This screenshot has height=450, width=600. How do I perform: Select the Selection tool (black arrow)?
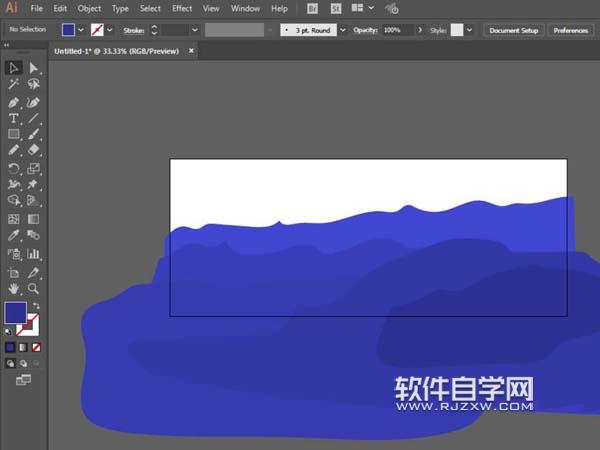pos(13,68)
